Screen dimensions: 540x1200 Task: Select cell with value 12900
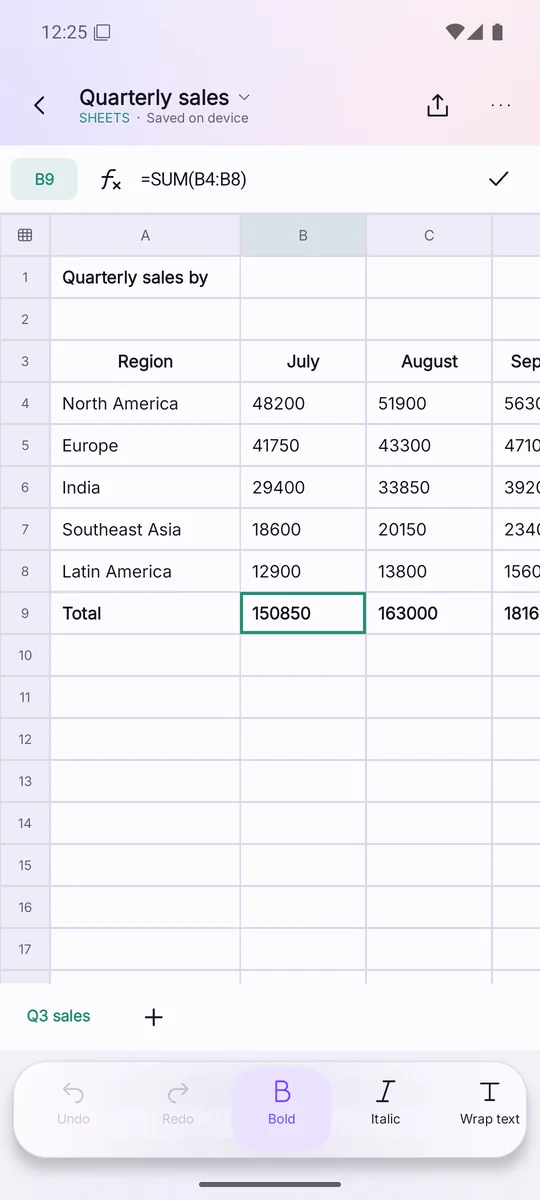click(x=303, y=571)
